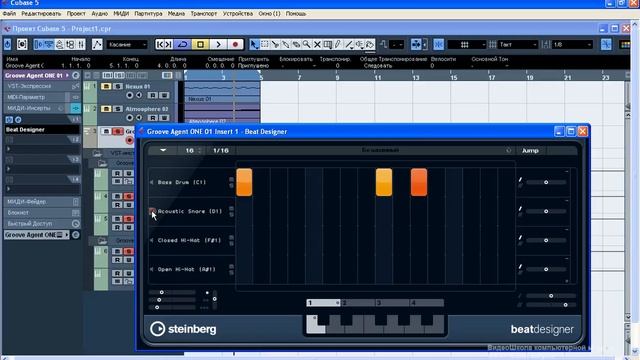Viewport: 640px width, 360px height.
Task: Expand the МИДИ-Фейдер inspector section
Action: click(x=42, y=202)
